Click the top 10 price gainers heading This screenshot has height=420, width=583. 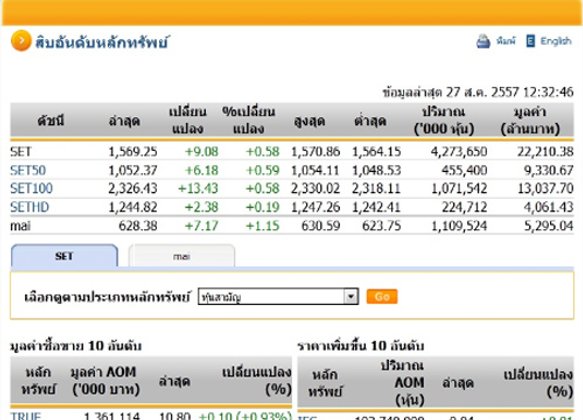tap(361, 346)
